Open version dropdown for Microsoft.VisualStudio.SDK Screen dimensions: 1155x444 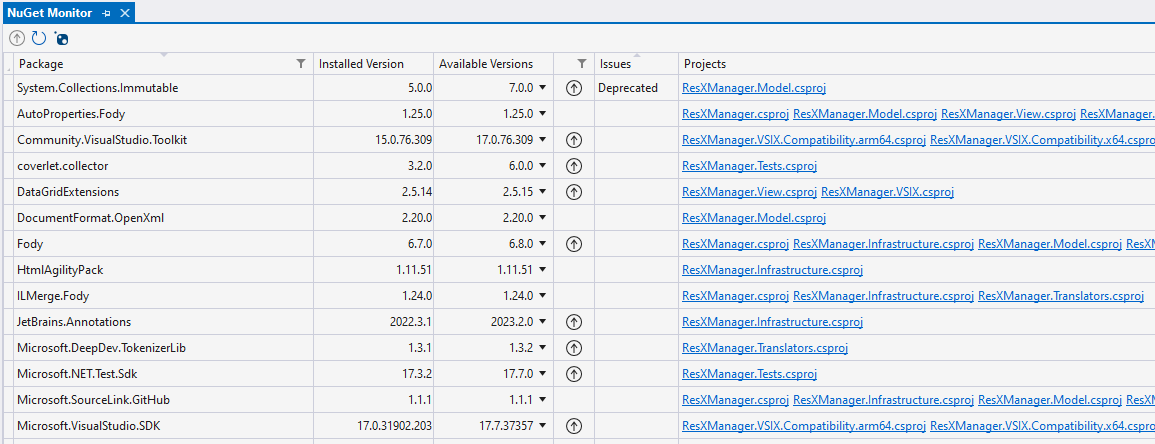543,426
